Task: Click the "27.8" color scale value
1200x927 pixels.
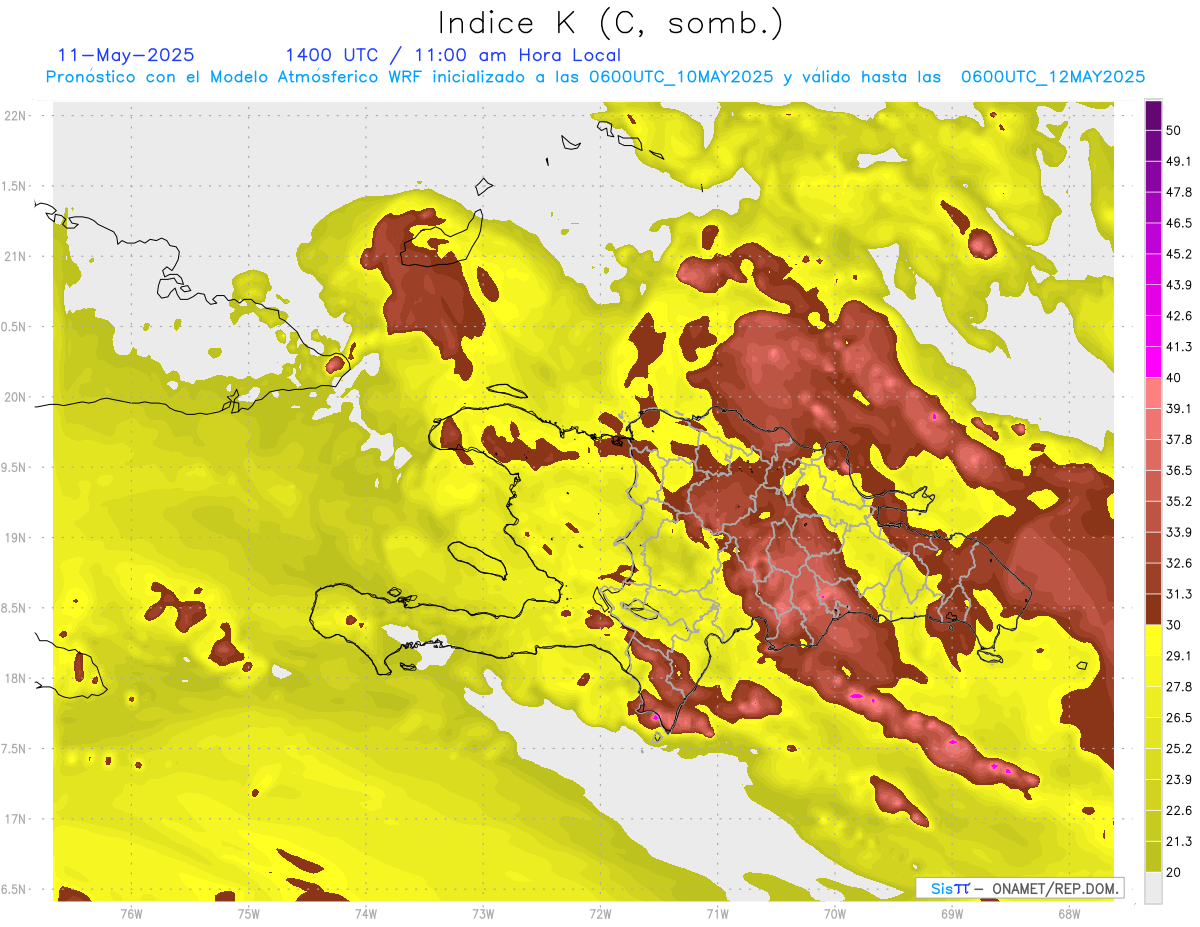Action: click(x=1178, y=687)
